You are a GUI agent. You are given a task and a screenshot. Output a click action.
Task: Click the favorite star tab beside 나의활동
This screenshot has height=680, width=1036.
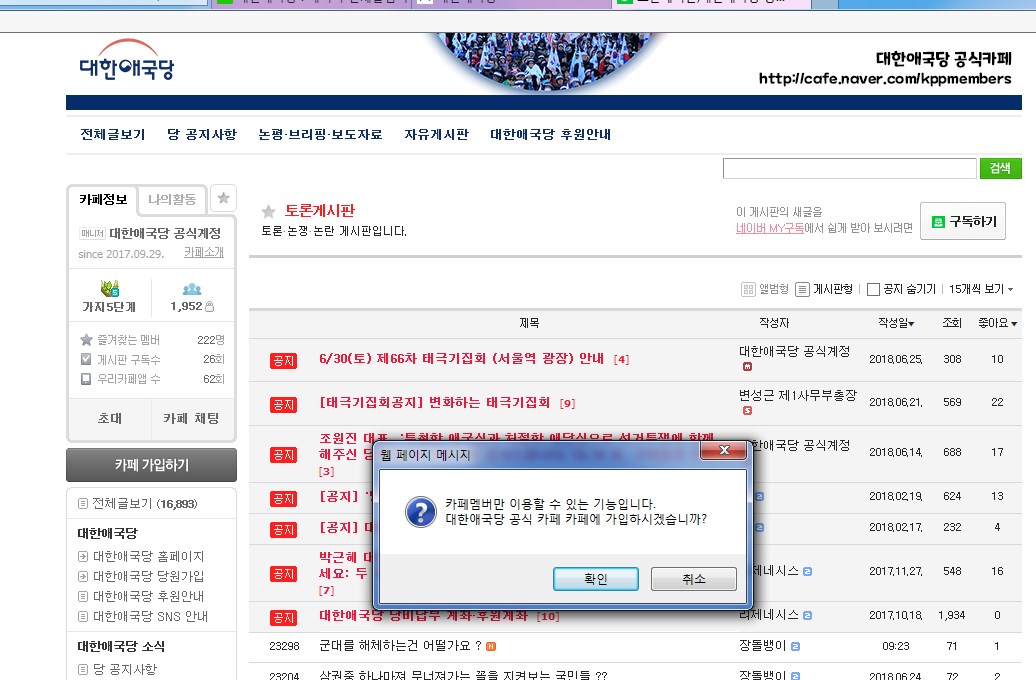[224, 198]
